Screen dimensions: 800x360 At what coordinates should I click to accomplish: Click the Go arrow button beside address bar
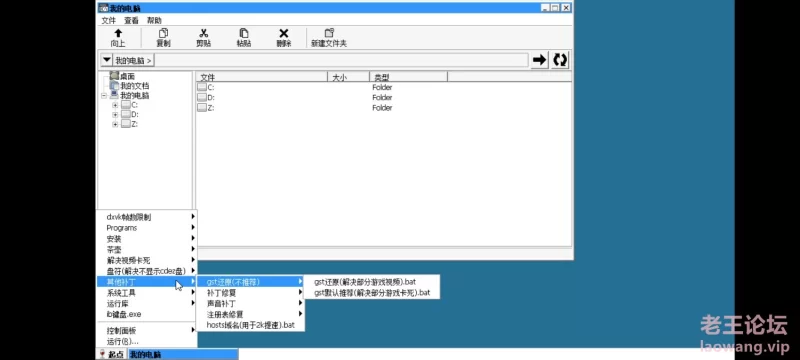coord(539,60)
